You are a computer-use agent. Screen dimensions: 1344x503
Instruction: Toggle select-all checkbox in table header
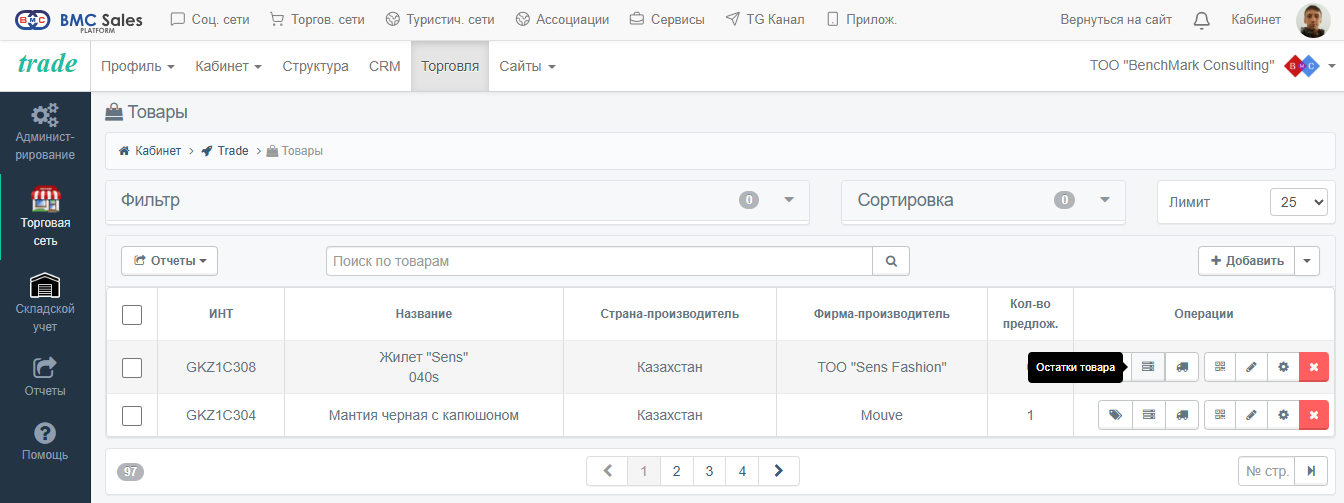coord(132,315)
